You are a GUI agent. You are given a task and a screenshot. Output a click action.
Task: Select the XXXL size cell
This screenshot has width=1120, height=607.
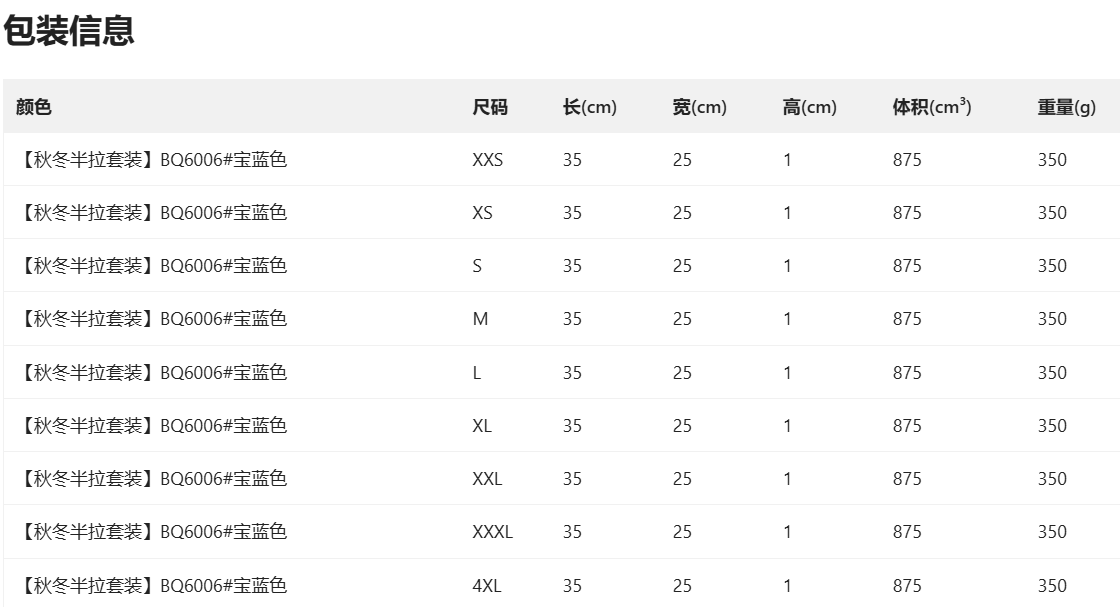[492, 532]
